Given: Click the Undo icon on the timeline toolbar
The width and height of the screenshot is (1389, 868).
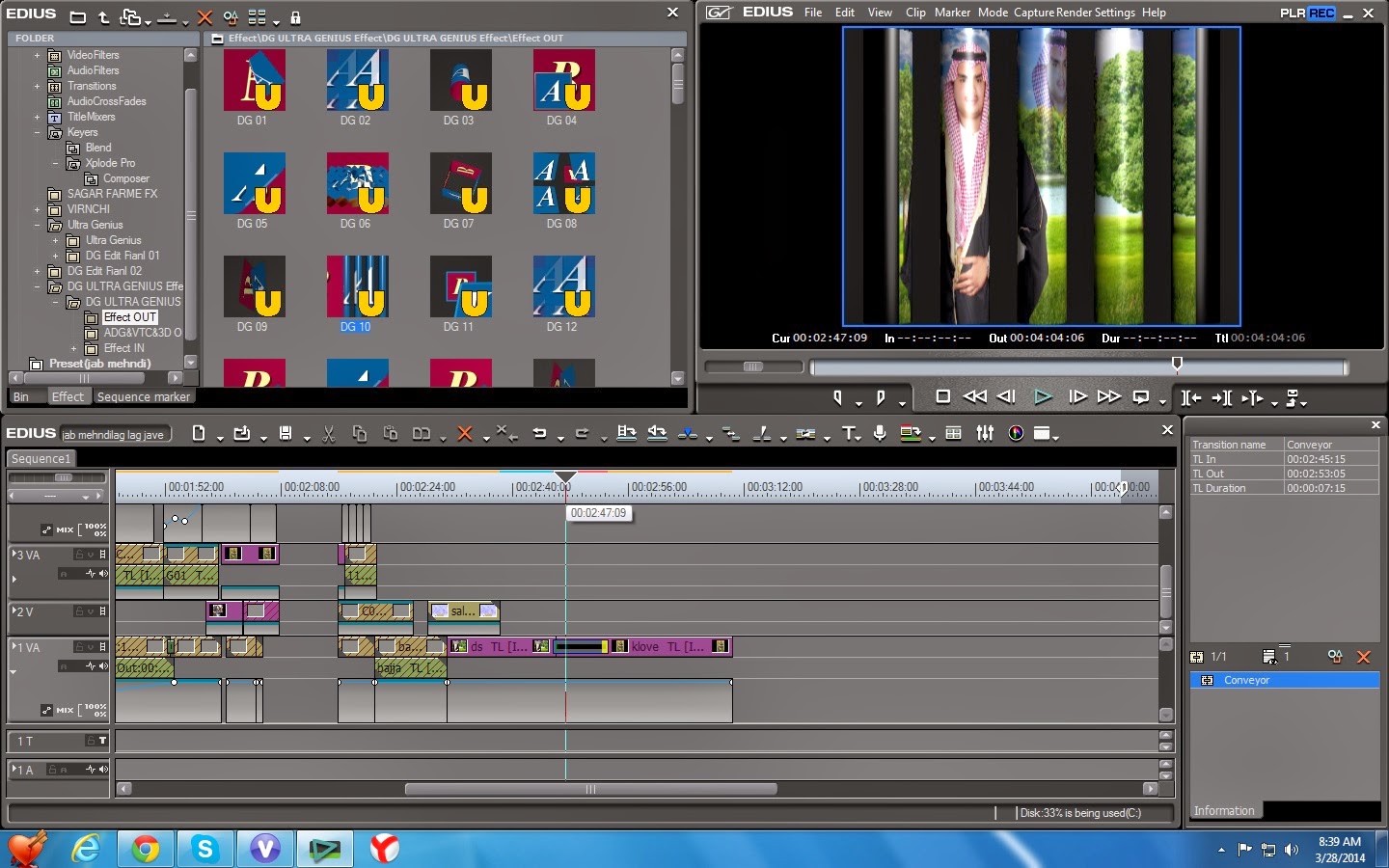Looking at the screenshot, I should click(x=538, y=434).
